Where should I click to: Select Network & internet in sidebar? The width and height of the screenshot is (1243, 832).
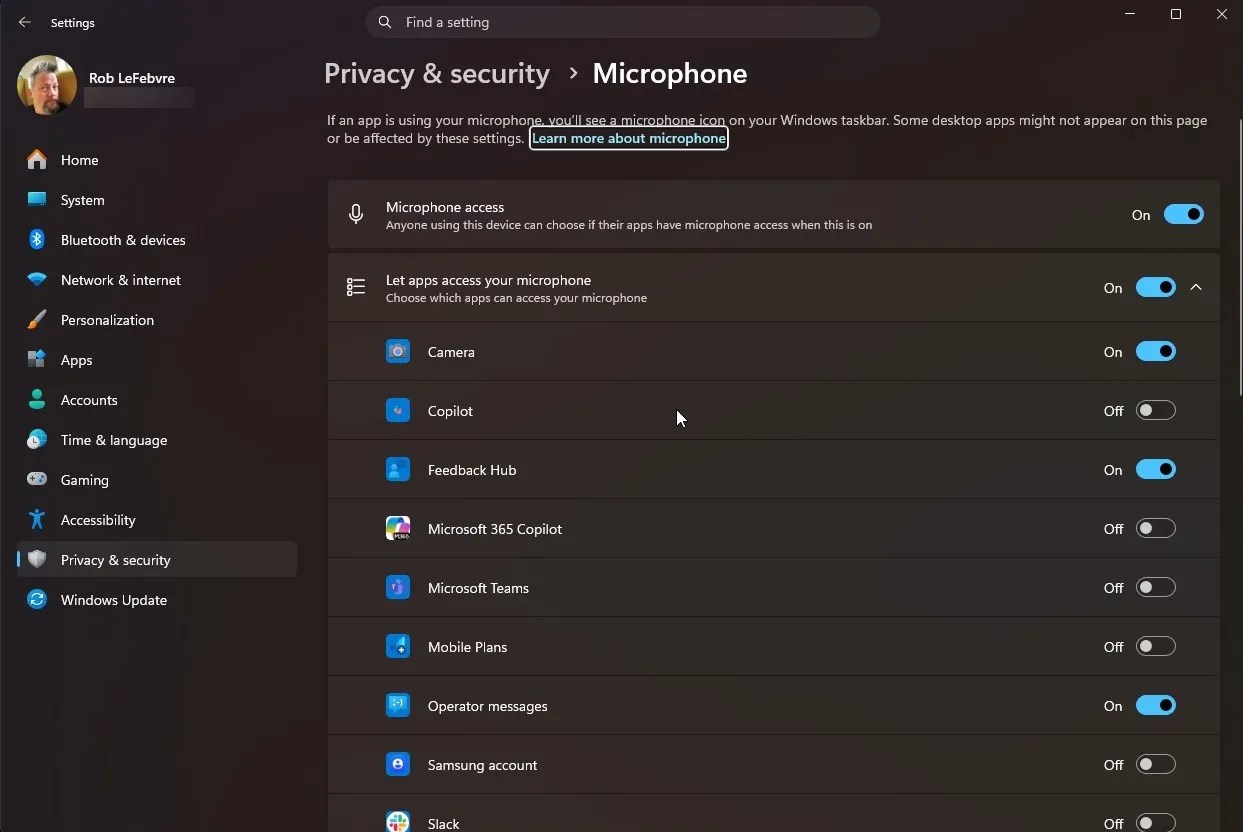[157, 280]
